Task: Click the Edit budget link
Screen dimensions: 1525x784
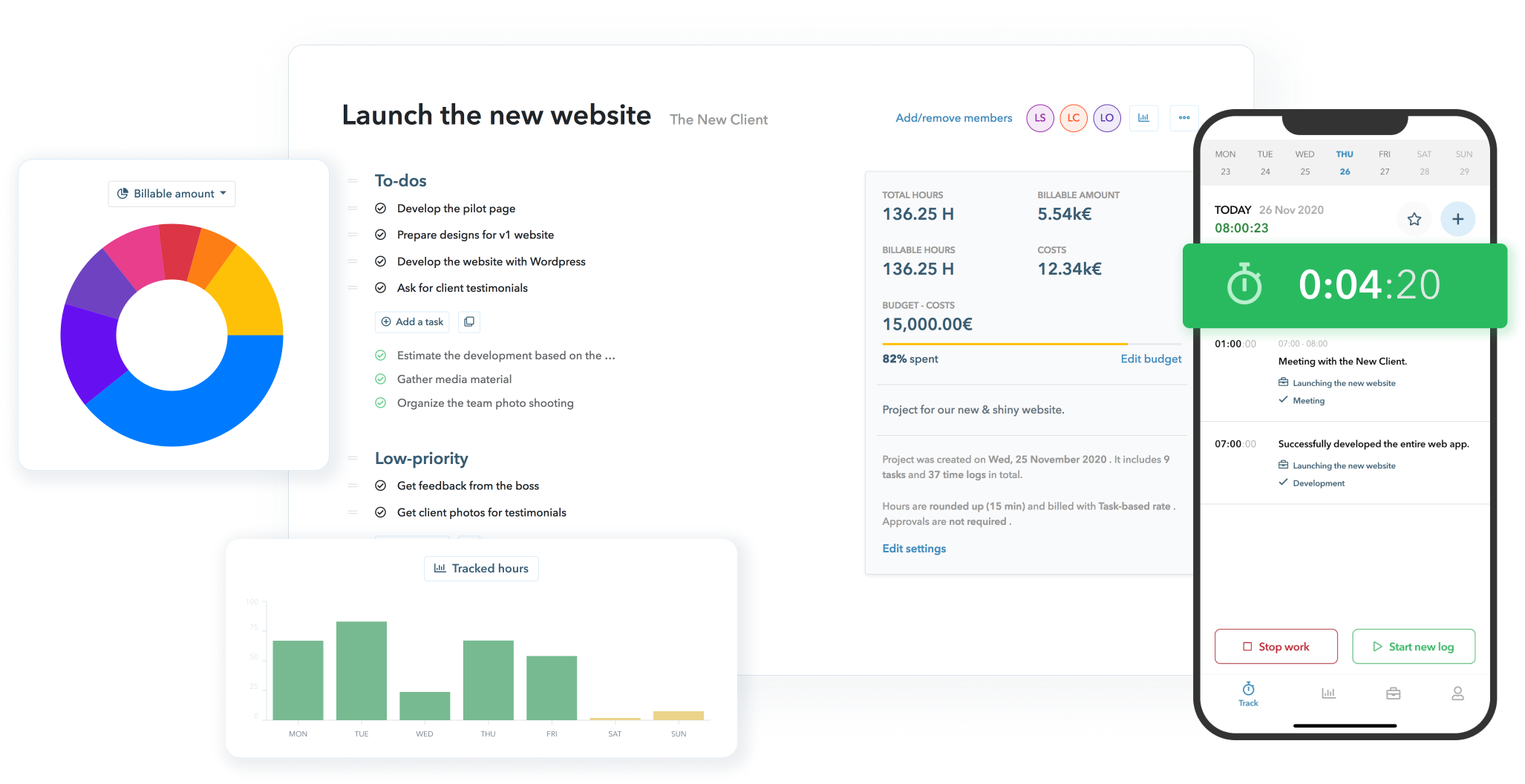Action: 1151,359
